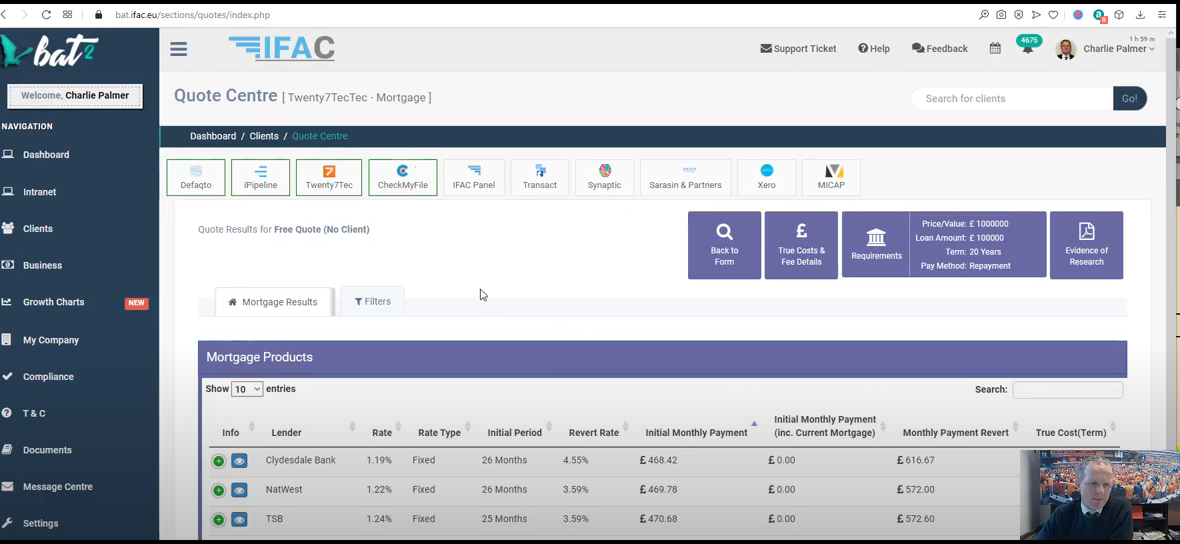This screenshot has height=544, width=1180.
Task: Launch the Defaqto integration tile
Action: [x=196, y=177]
